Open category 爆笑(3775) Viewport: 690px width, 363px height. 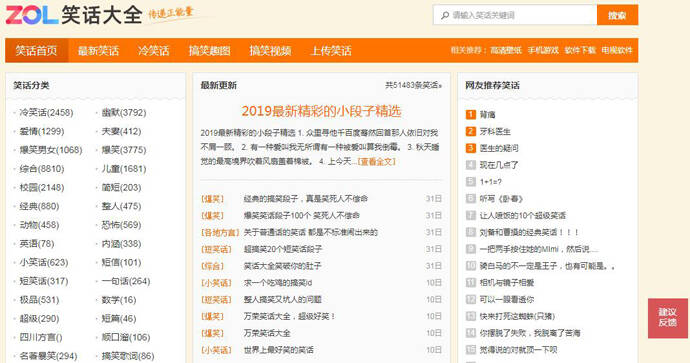(x=124, y=150)
